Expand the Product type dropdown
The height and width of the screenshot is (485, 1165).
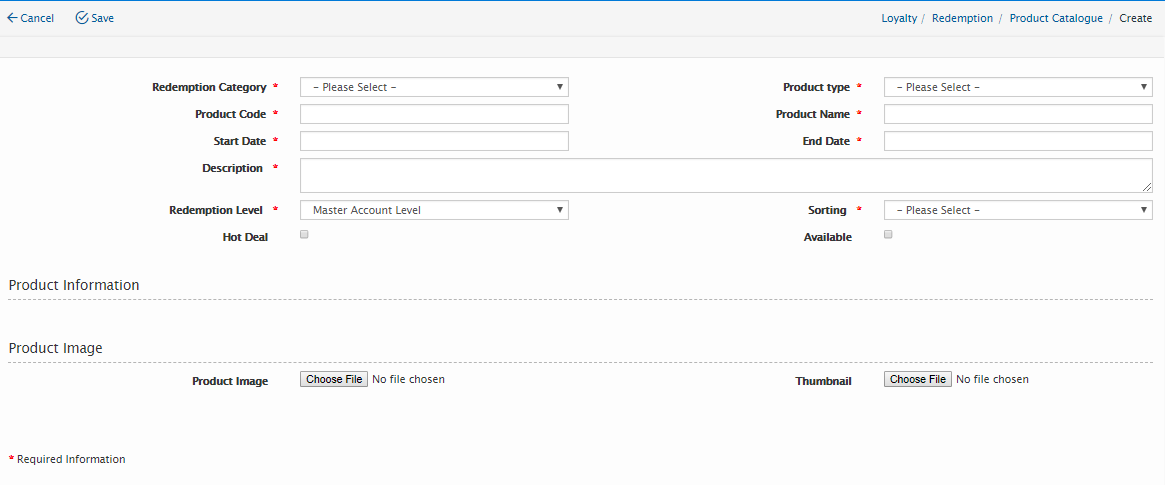coord(1018,87)
